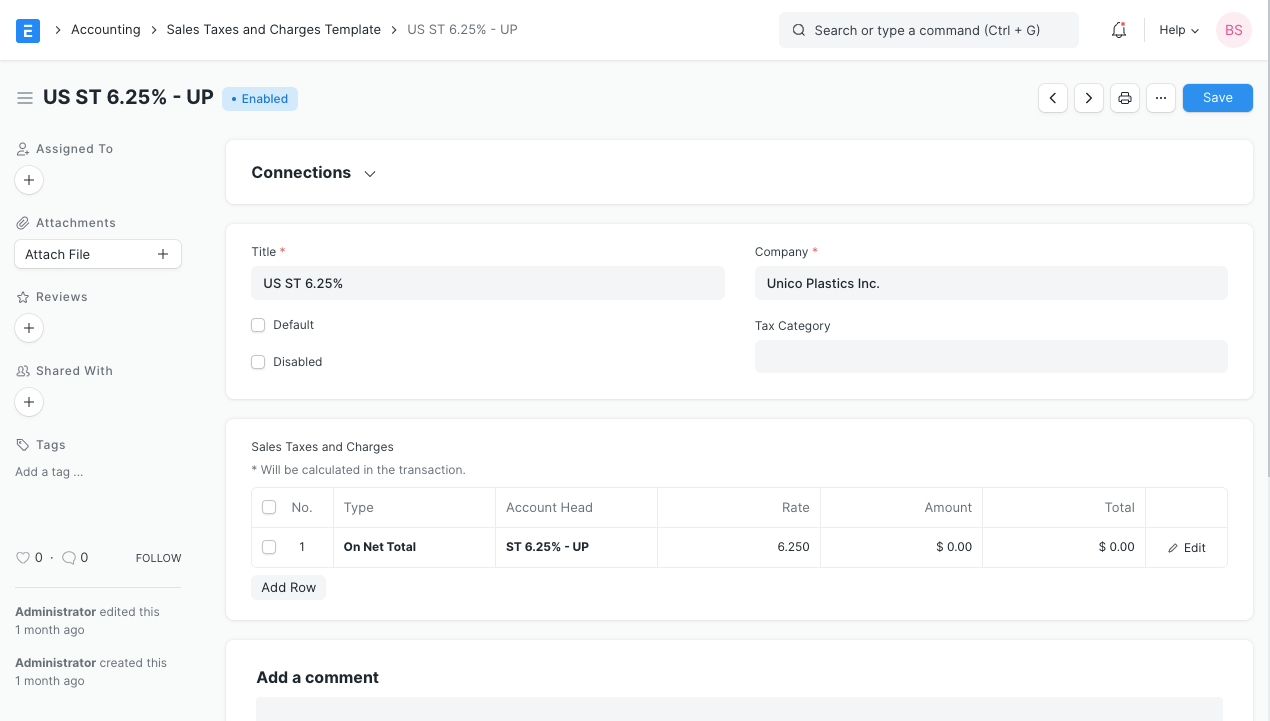Open the Tax Category dropdown field
This screenshot has height=721, width=1270.
[990, 356]
